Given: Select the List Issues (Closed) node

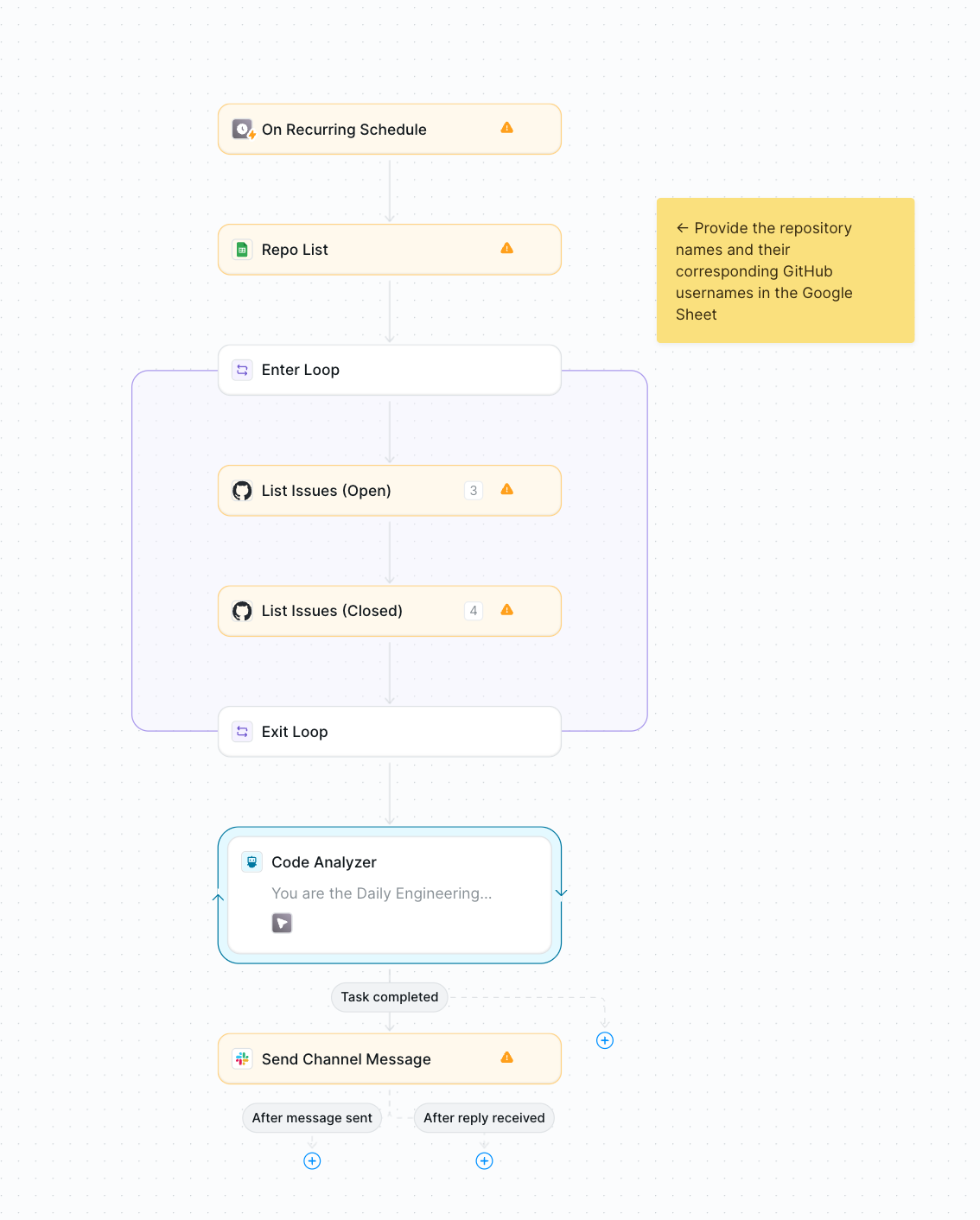Looking at the screenshot, I should (x=390, y=611).
